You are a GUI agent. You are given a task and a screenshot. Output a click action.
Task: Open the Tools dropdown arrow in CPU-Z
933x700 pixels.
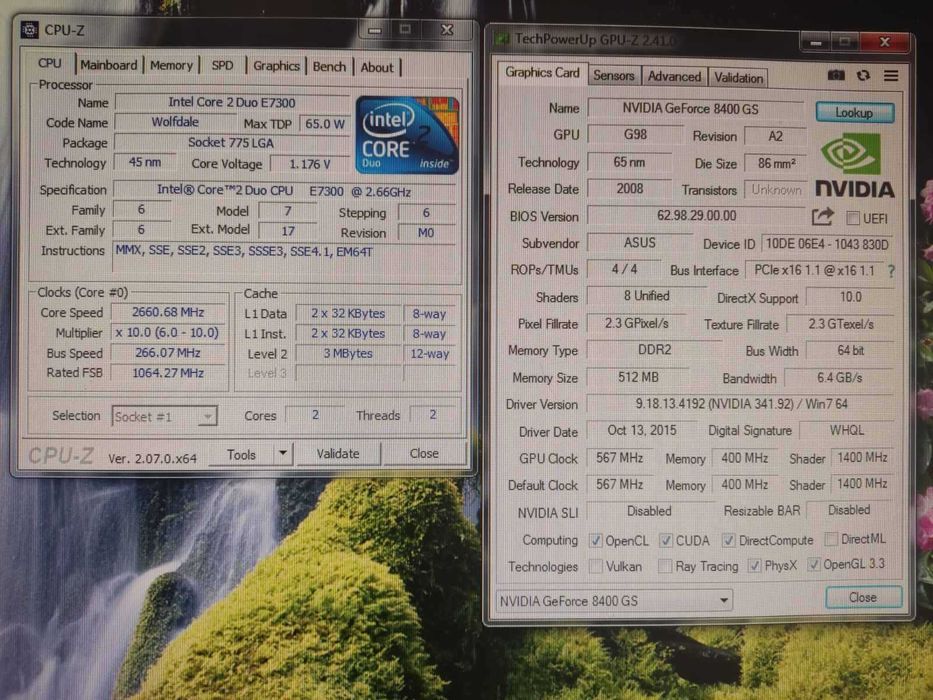tap(283, 454)
